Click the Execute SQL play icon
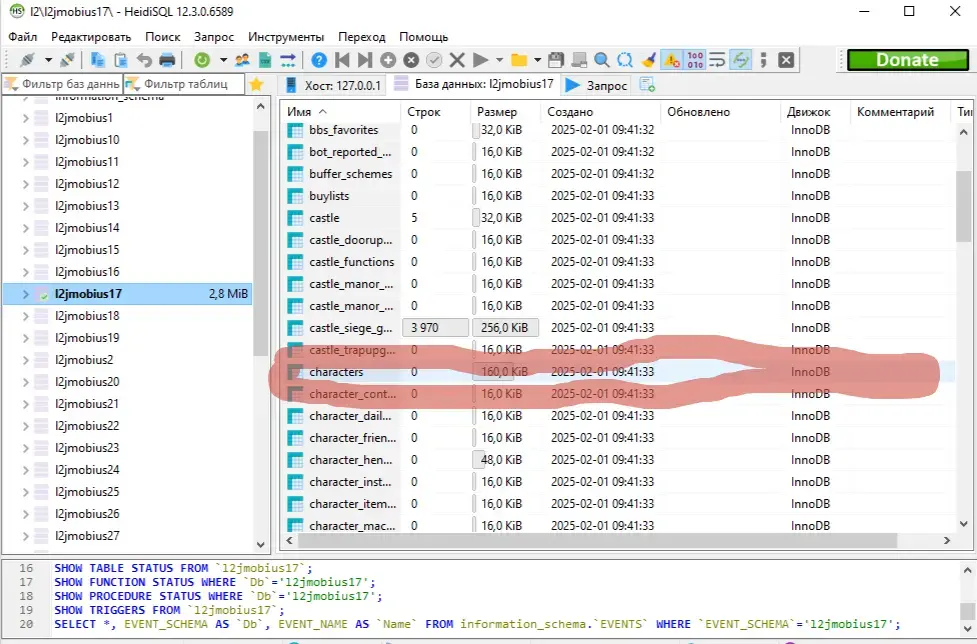Screen dimensions: 977x644 coord(480,60)
